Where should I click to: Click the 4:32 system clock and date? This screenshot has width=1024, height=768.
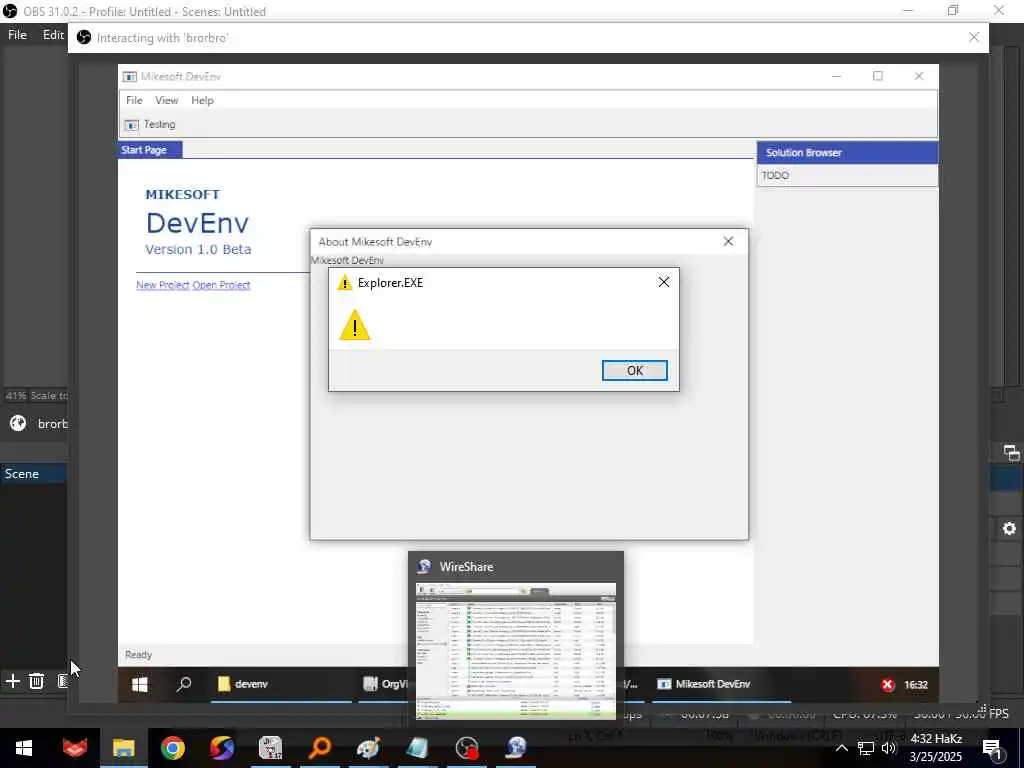936,748
